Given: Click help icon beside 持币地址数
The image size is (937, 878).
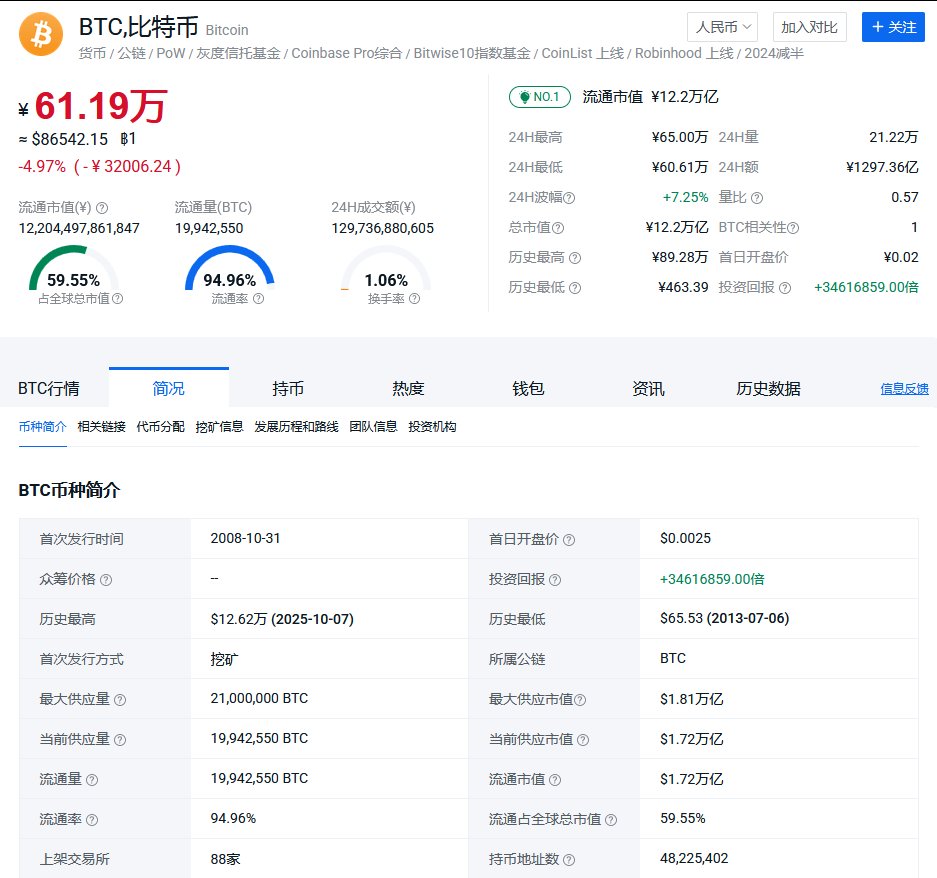Looking at the screenshot, I should 569,860.
